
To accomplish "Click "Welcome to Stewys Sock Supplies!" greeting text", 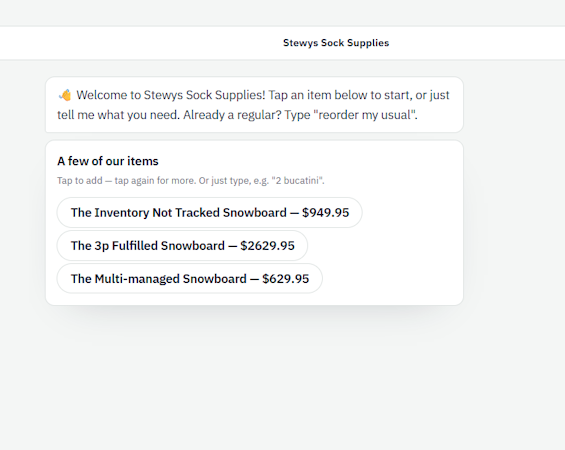I will coord(171,95).
